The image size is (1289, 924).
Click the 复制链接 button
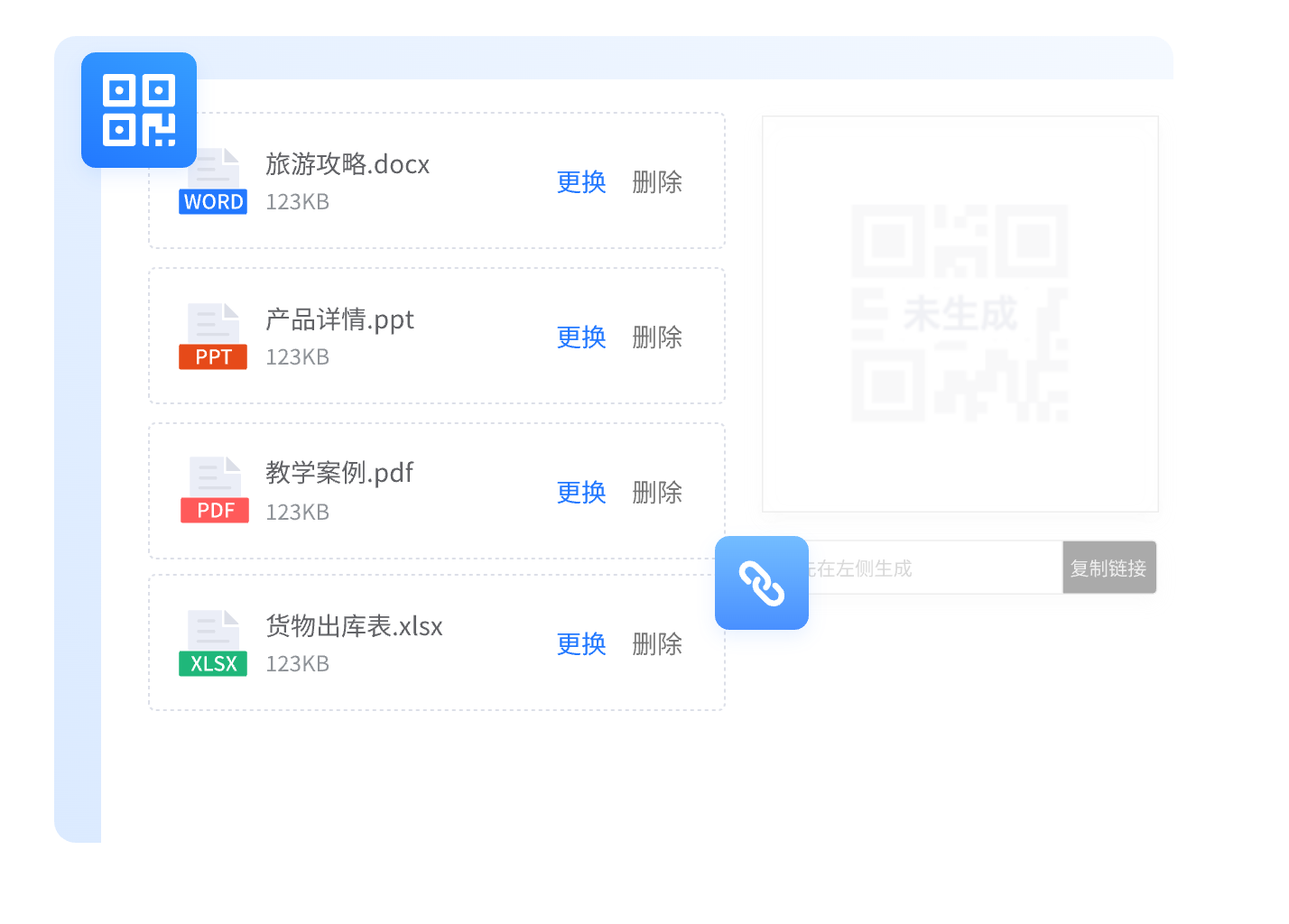(1108, 568)
